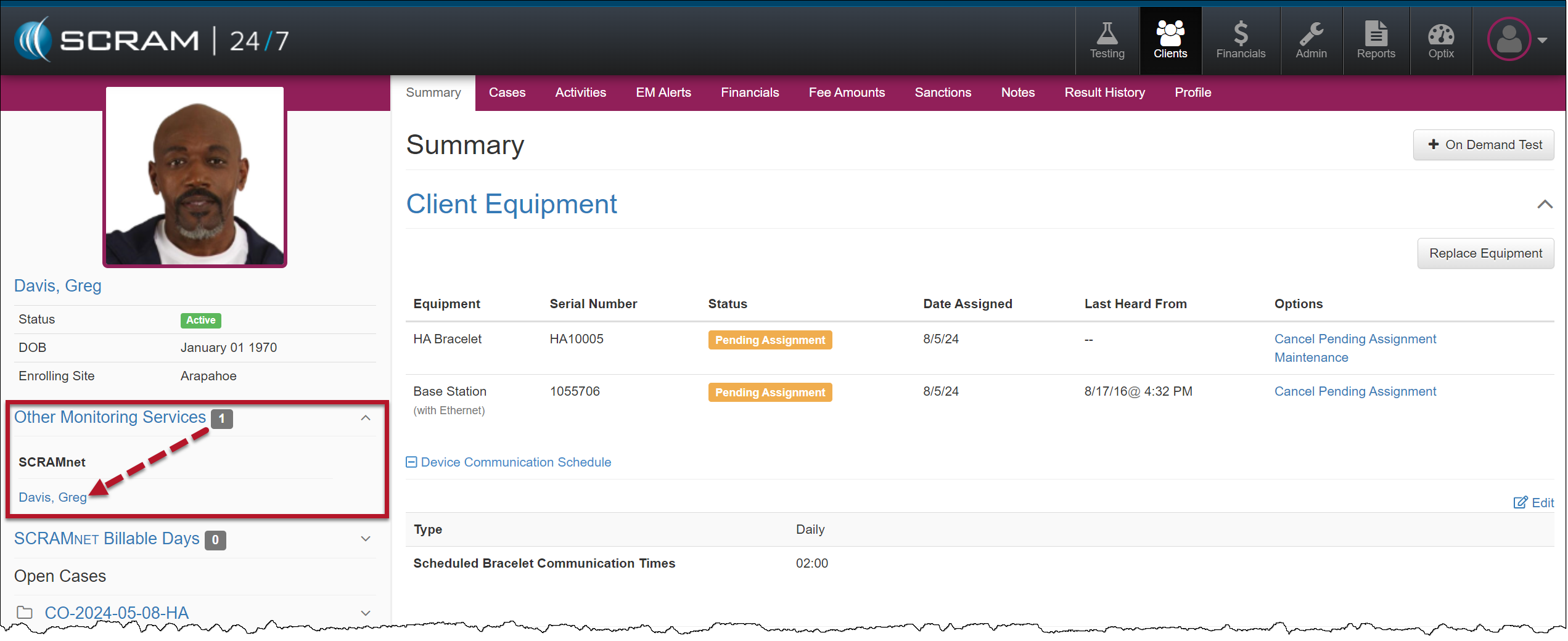Collapse Other Monitoring Services panel
1568x641 pixels.
click(366, 418)
